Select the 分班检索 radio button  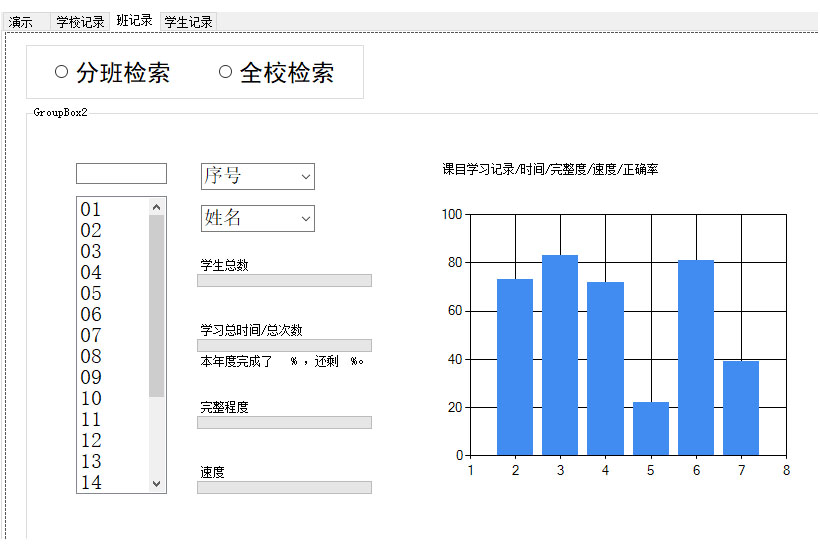[62, 72]
